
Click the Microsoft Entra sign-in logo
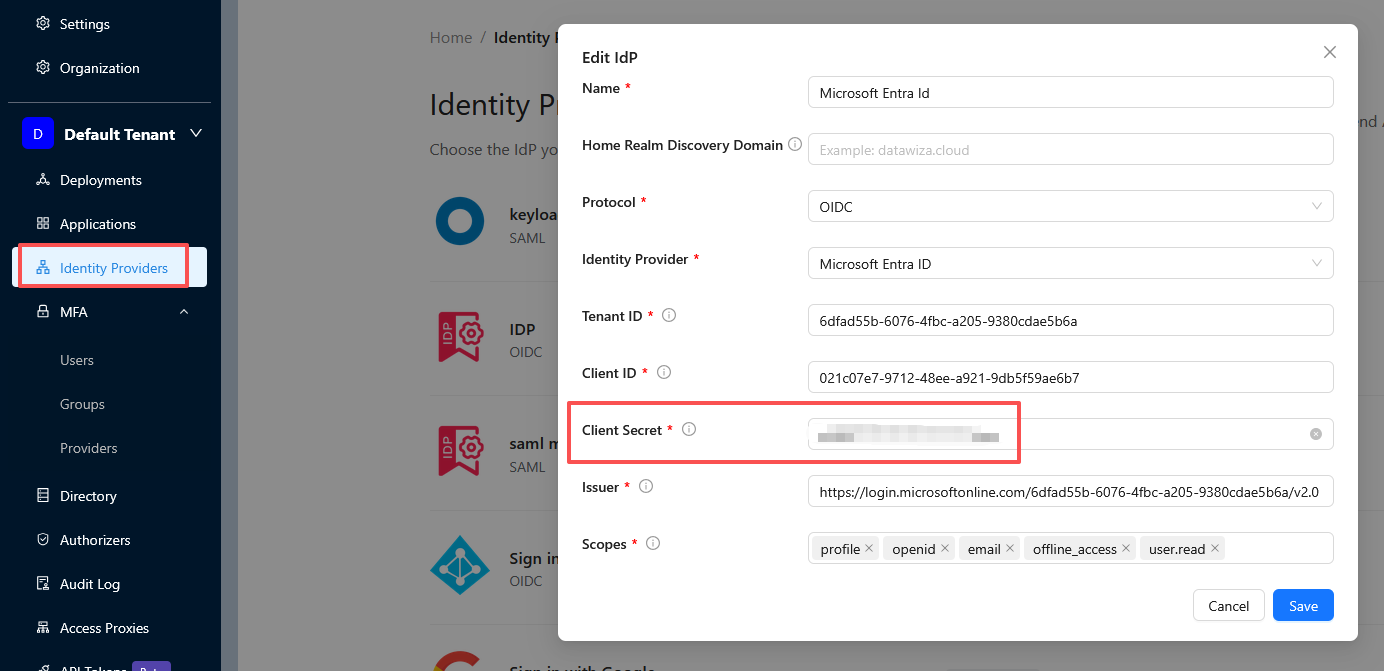460,565
